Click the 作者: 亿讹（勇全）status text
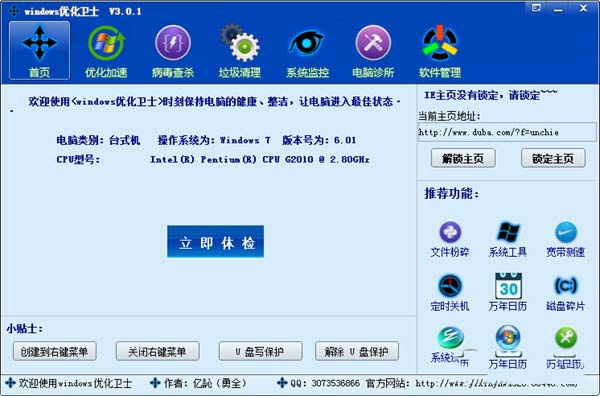The height and width of the screenshot is (396, 600). [205, 383]
